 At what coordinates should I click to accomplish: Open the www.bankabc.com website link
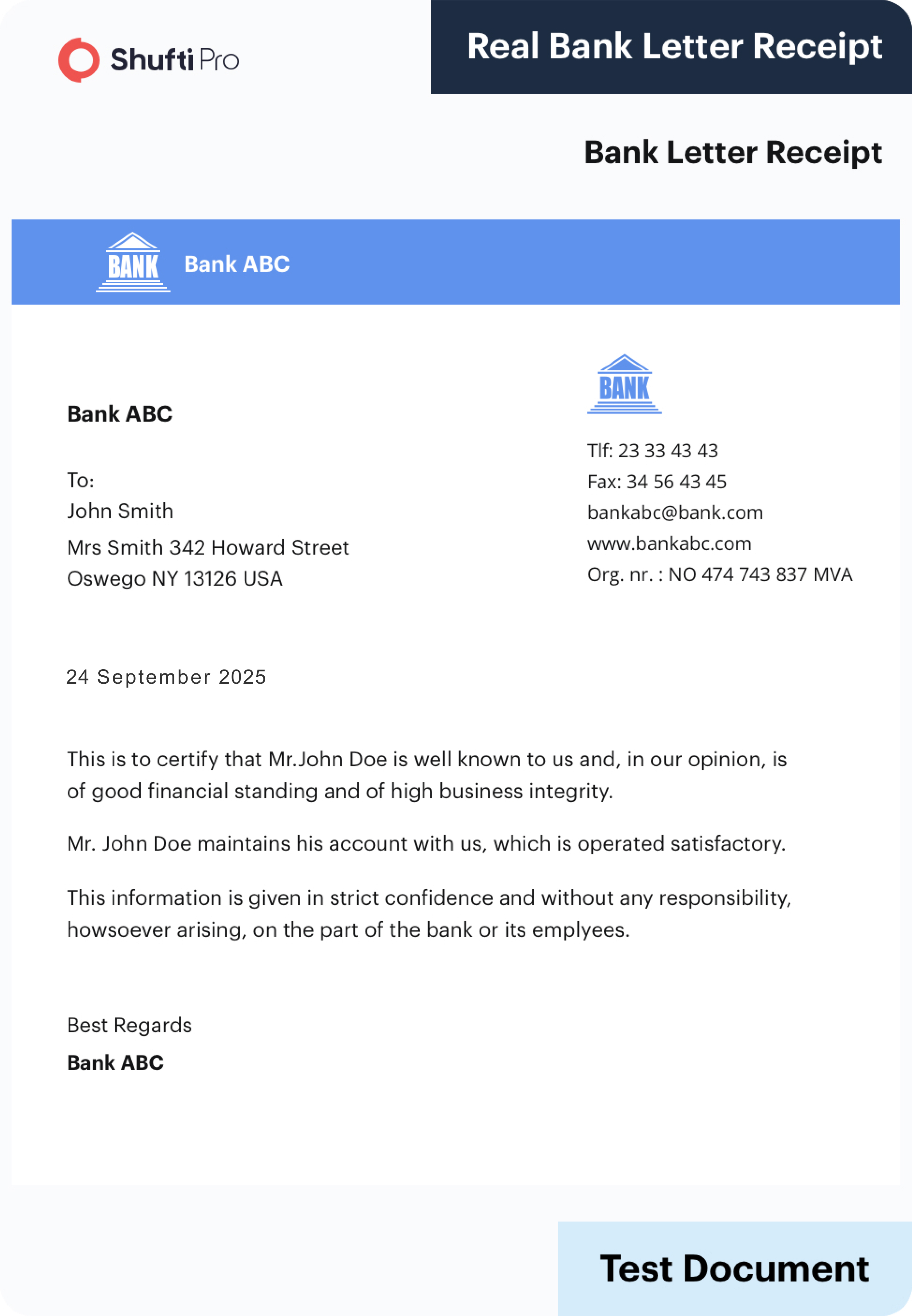tap(669, 543)
